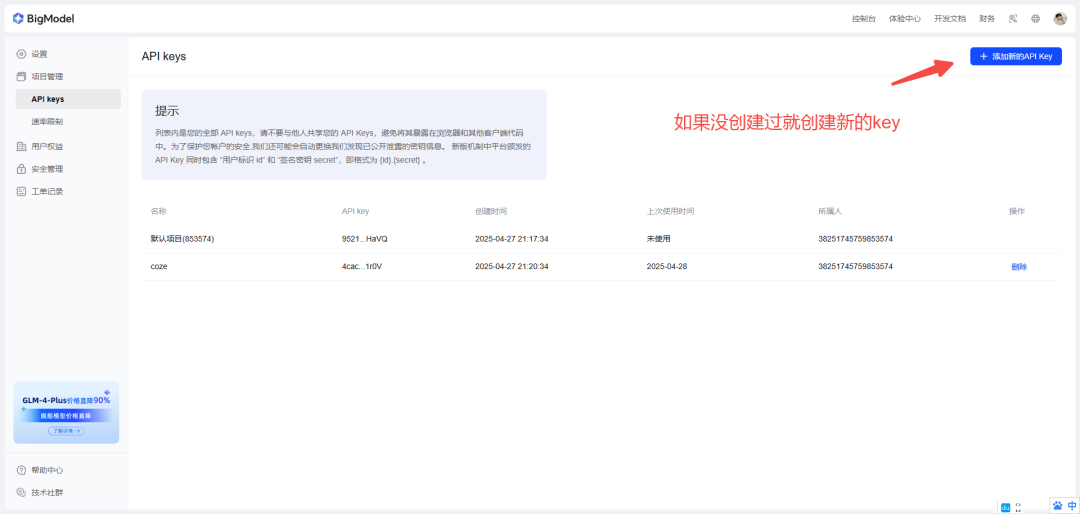Click the API keys page title
The height and width of the screenshot is (514, 1080).
(164, 56)
